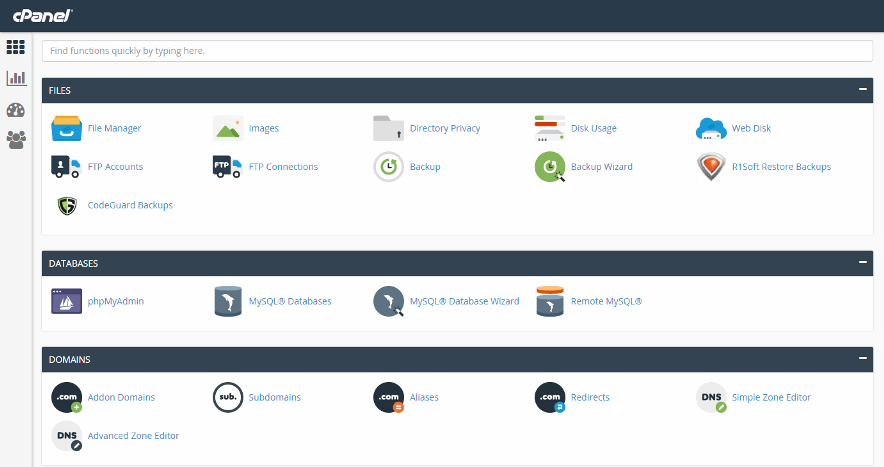Click the FTP Accounts truck icon
The width and height of the screenshot is (884, 467).
(x=67, y=166)
